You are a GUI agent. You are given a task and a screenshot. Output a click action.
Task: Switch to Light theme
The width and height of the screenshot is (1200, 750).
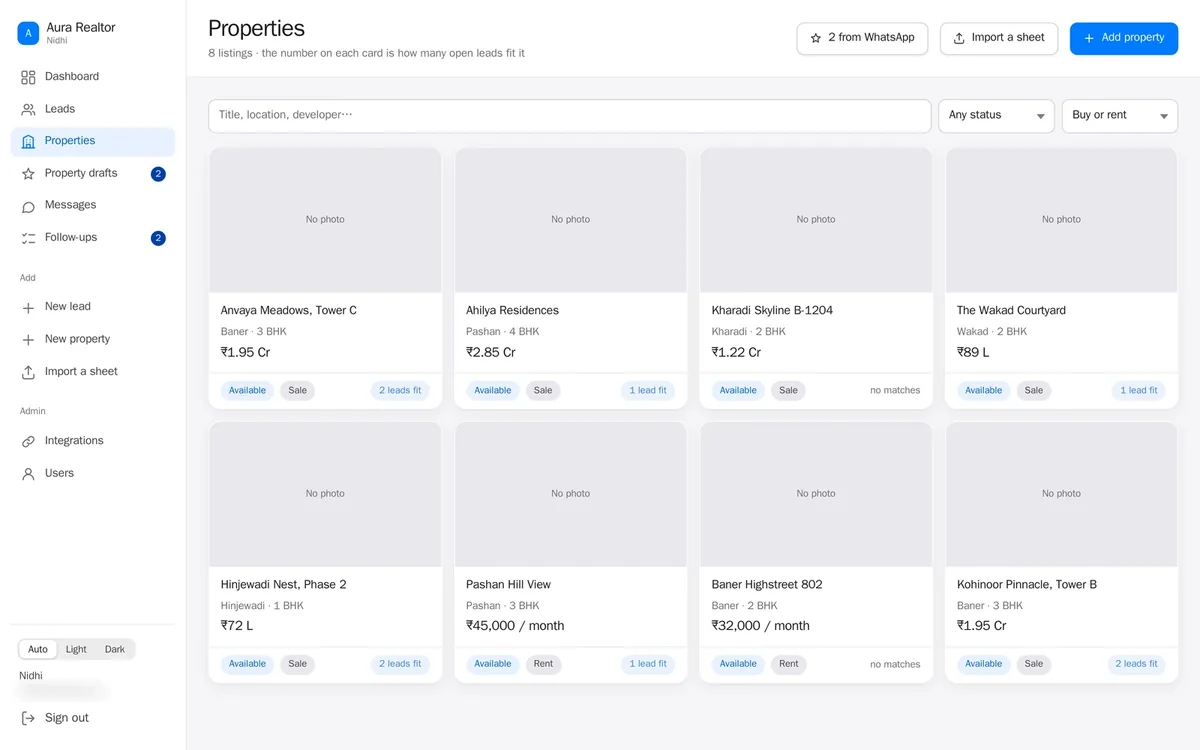point(76,649)
